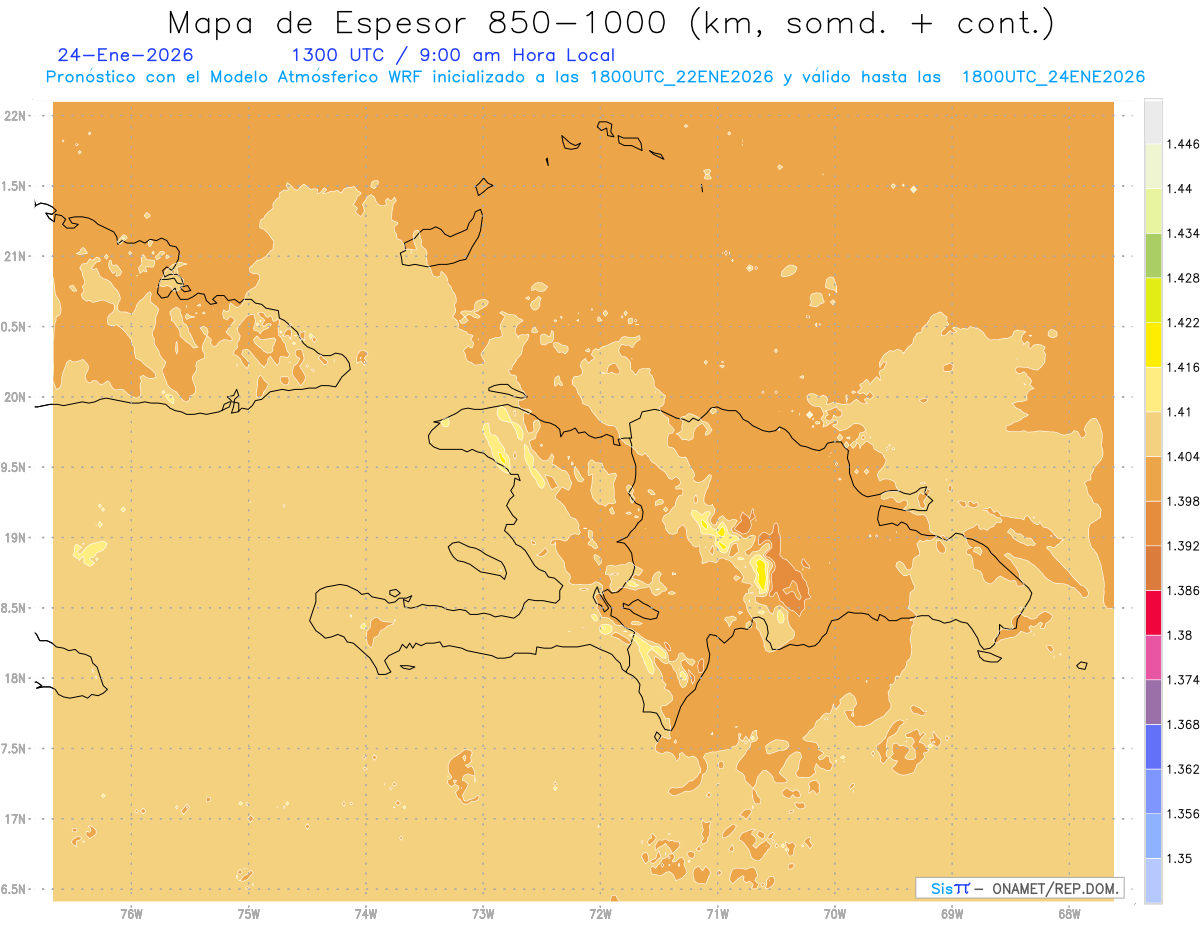This screenshot has height=927, width=1200.
Task: Pick the blue 1.362–1.368 legend swatch
Action: click(x=1153, y=747)
